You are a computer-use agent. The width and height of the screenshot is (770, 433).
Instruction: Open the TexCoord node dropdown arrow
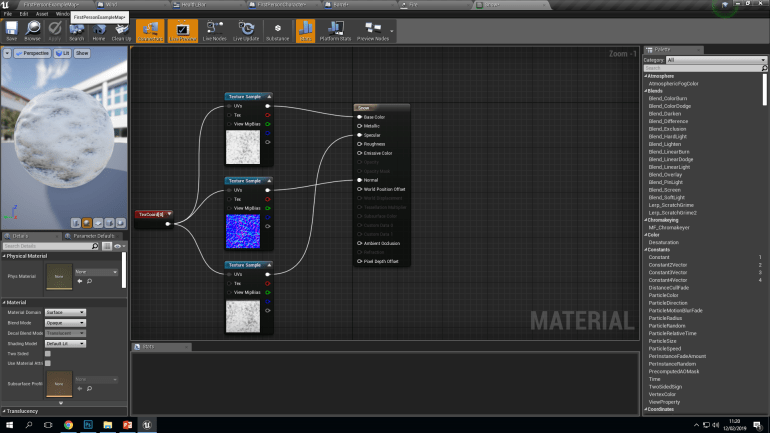click(169, 214)
